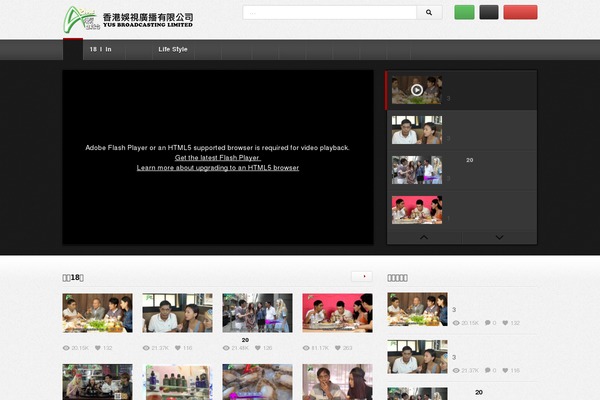Select the playlist thumbnail with the pink background
Viewport: 600px width, 400px height.
point(417,210)
